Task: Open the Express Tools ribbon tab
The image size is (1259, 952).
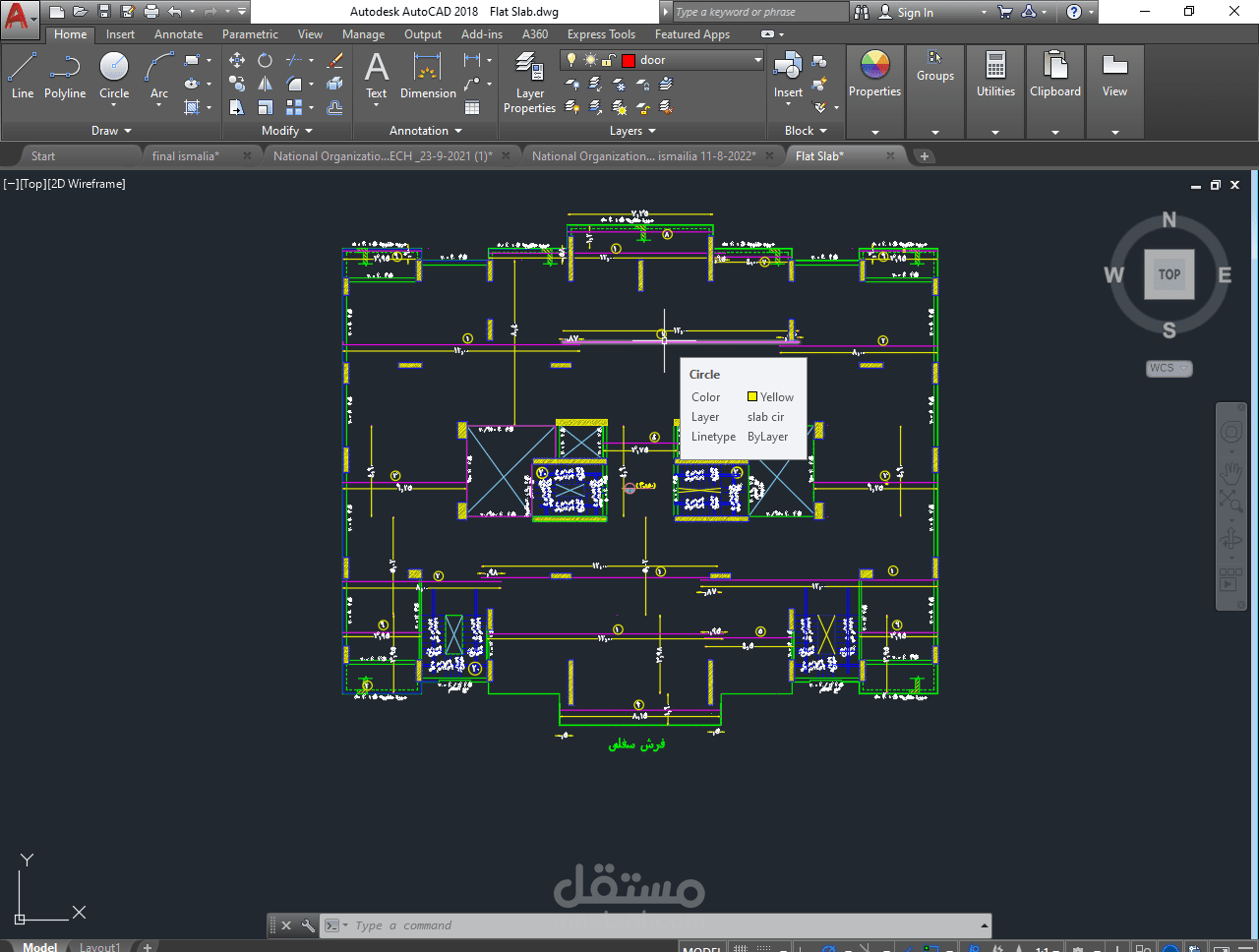Action: (x=601, y=33)
